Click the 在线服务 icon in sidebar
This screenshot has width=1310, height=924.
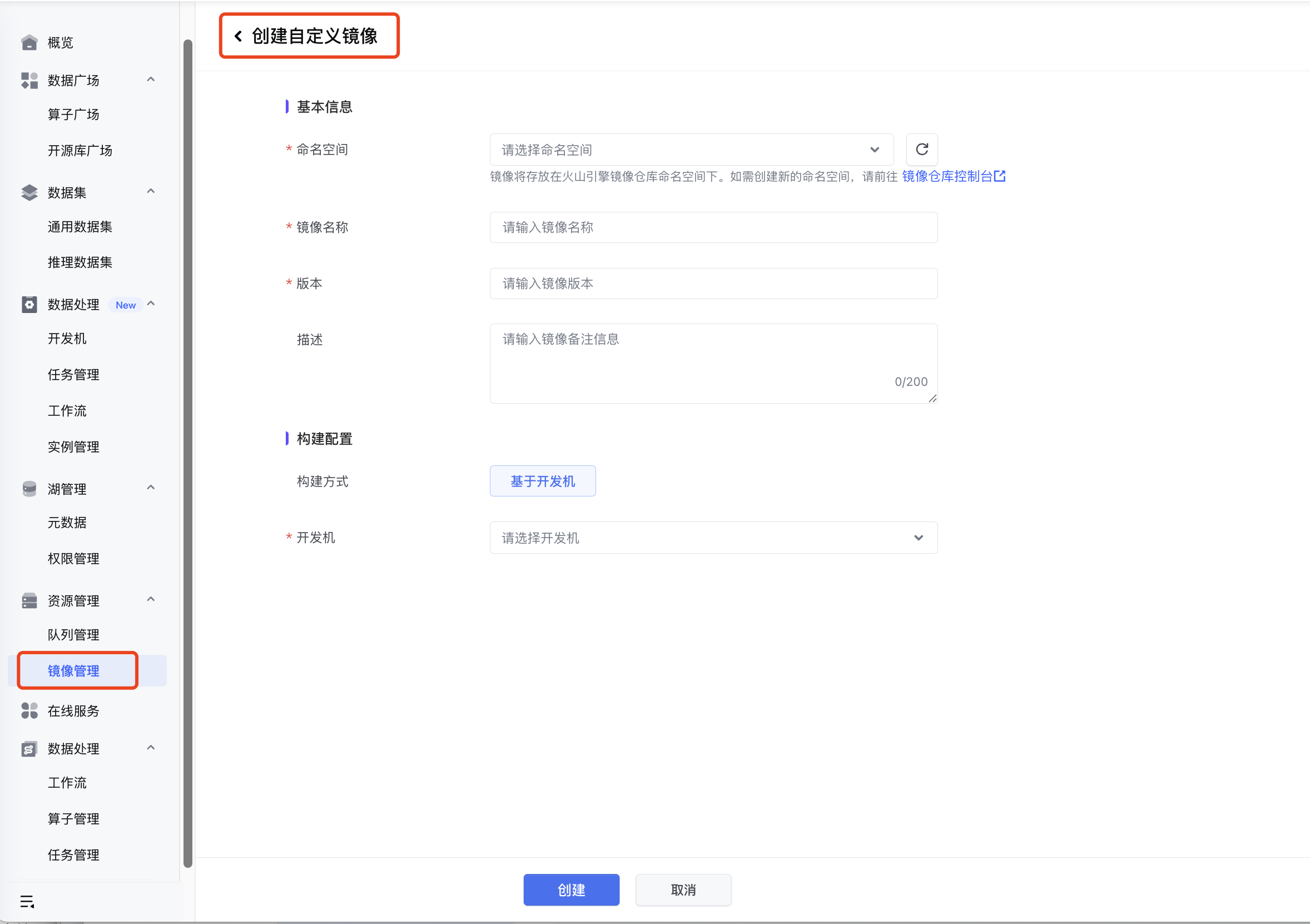[x=29, y=711]
